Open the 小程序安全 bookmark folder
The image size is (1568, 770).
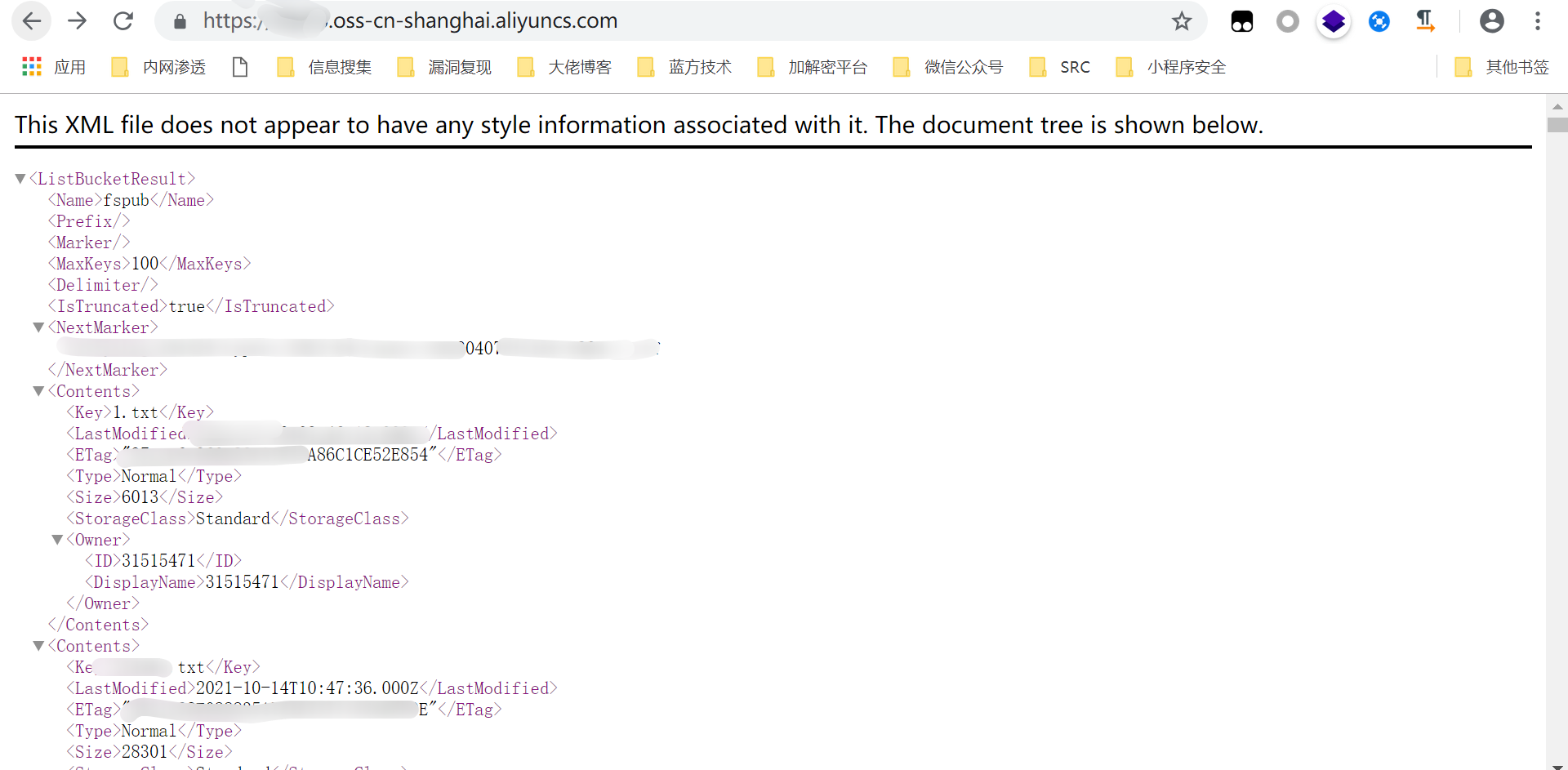tap(1171, 67)
